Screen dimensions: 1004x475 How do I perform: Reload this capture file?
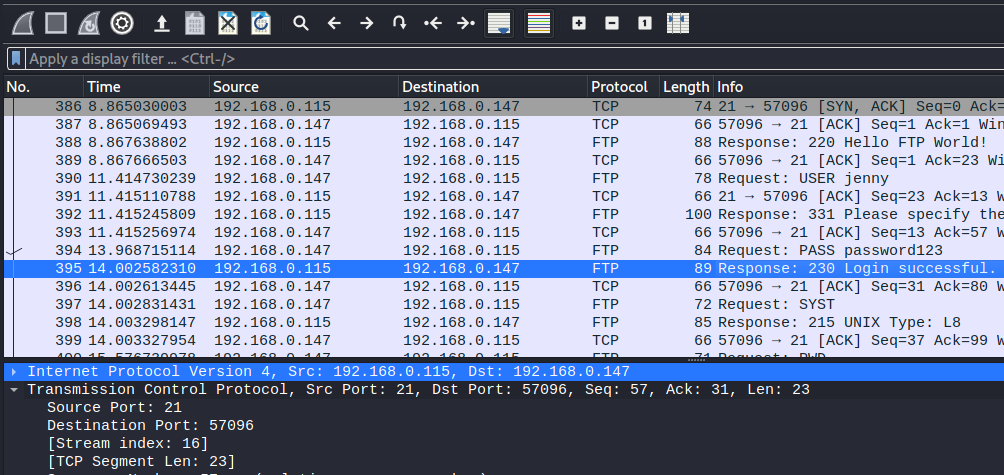click(261, 24)
